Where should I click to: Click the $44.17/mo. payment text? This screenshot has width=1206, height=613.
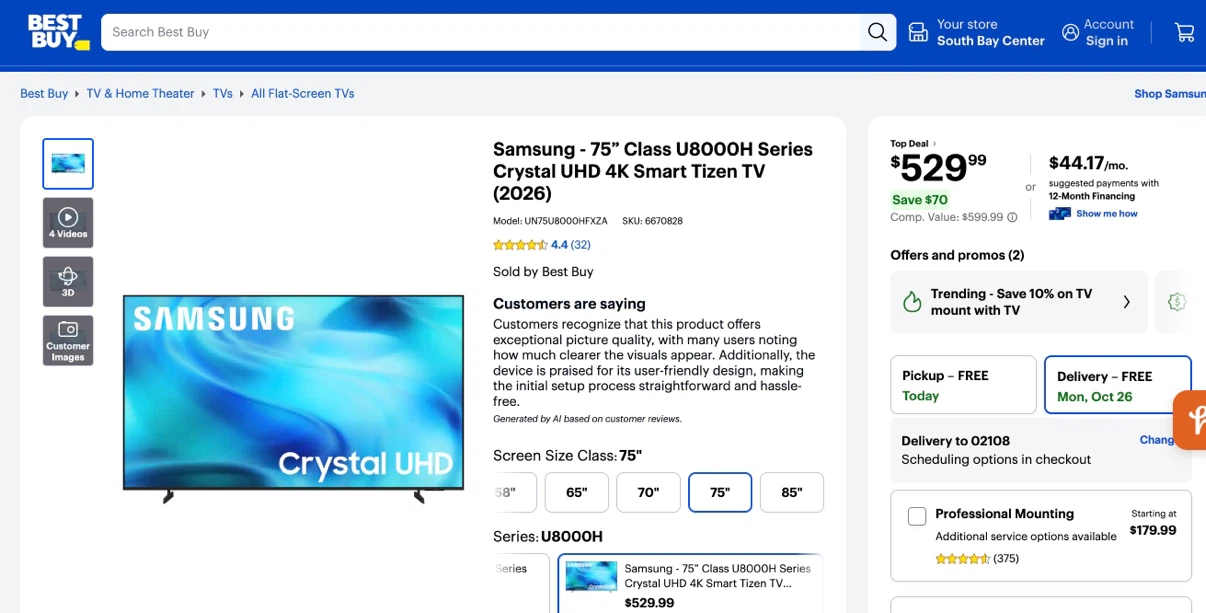[1089, 163]
